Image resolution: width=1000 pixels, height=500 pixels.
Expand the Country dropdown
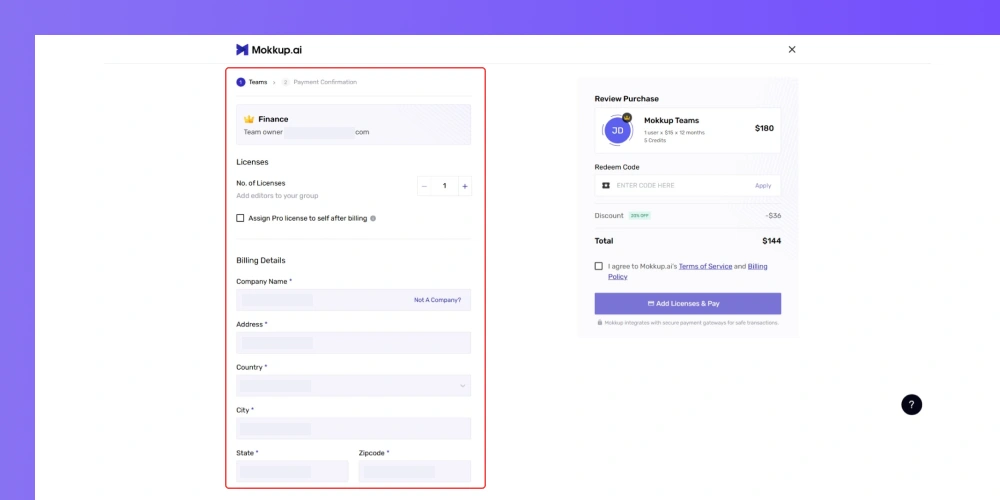353,385
